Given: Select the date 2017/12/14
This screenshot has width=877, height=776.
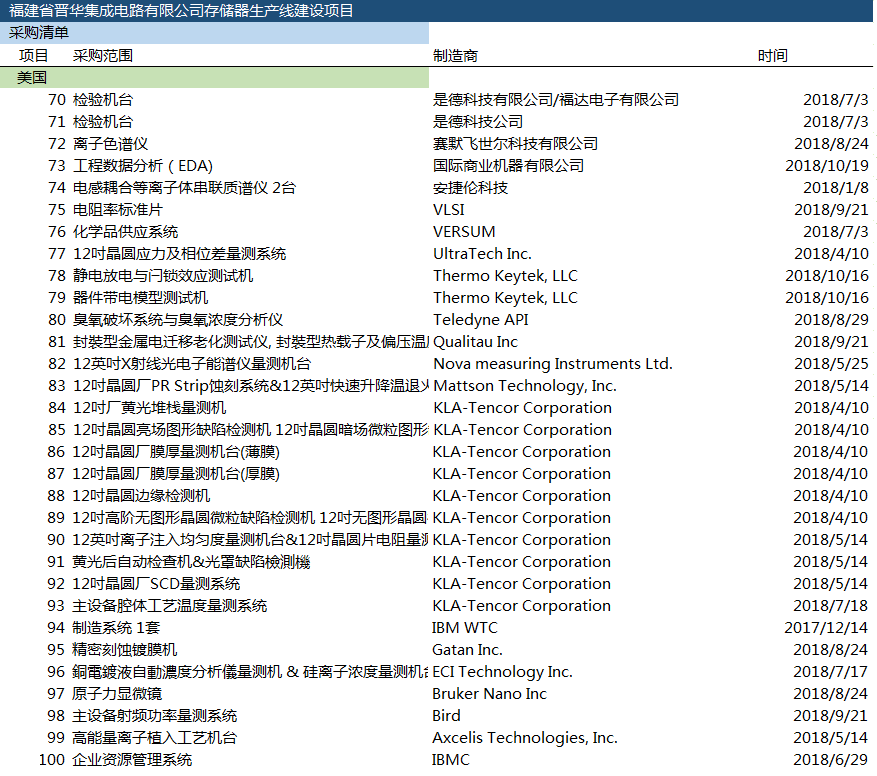Looking at the screenshot, I should [826, 628].
